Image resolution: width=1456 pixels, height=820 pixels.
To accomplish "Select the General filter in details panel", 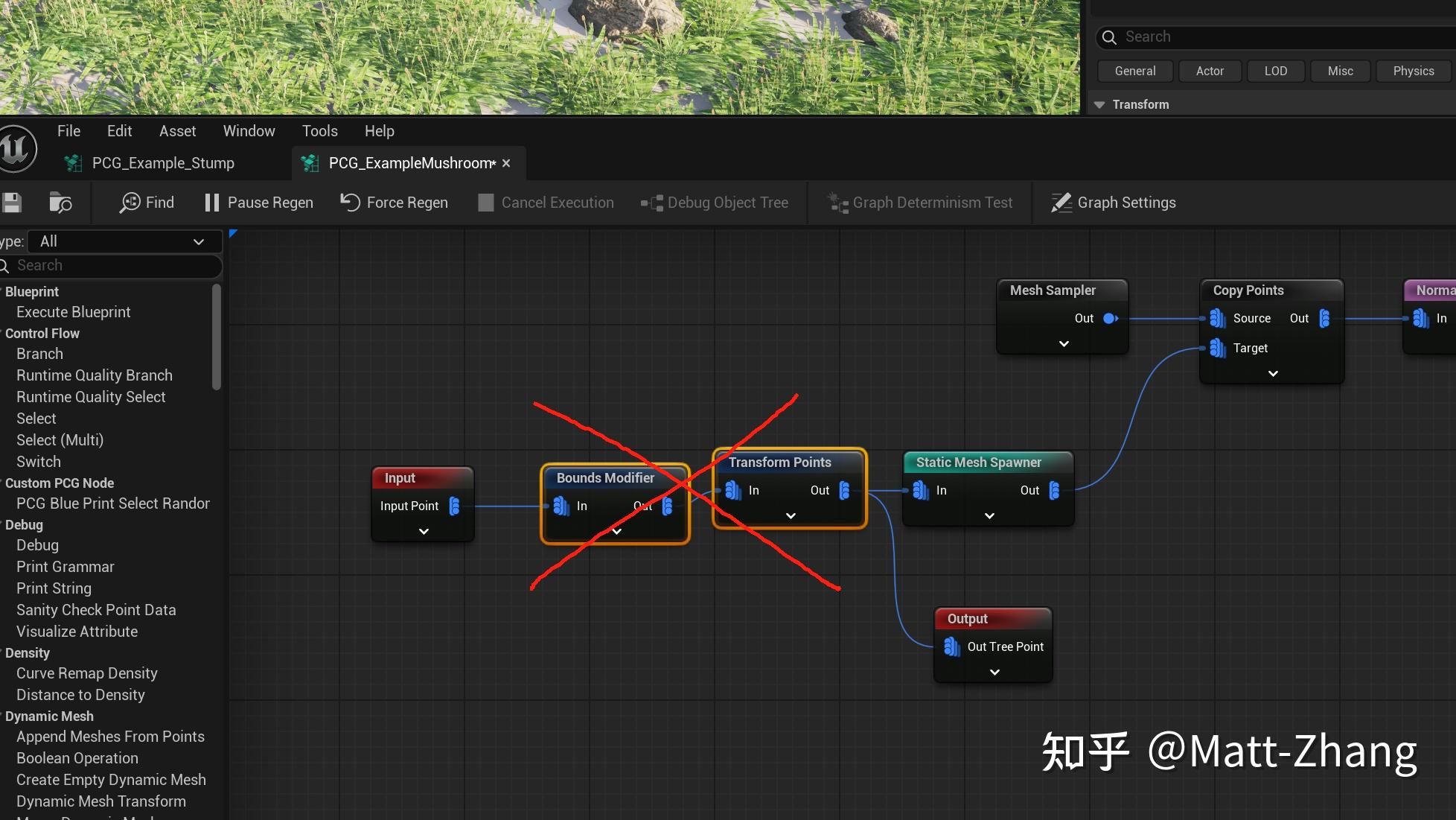I will tap(1135, 71).
